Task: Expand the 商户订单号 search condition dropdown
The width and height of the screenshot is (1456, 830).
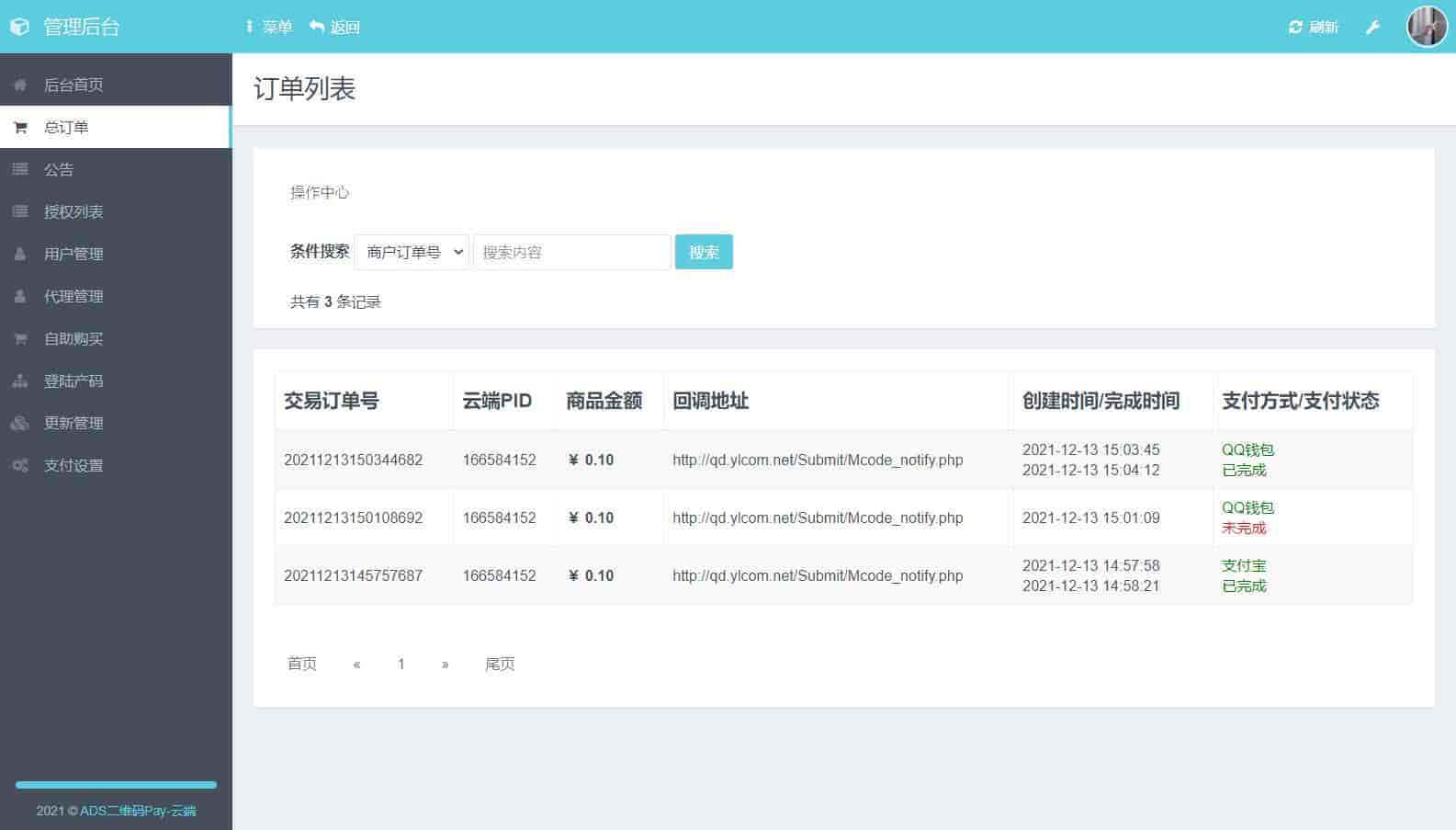Action: [412, 252]
